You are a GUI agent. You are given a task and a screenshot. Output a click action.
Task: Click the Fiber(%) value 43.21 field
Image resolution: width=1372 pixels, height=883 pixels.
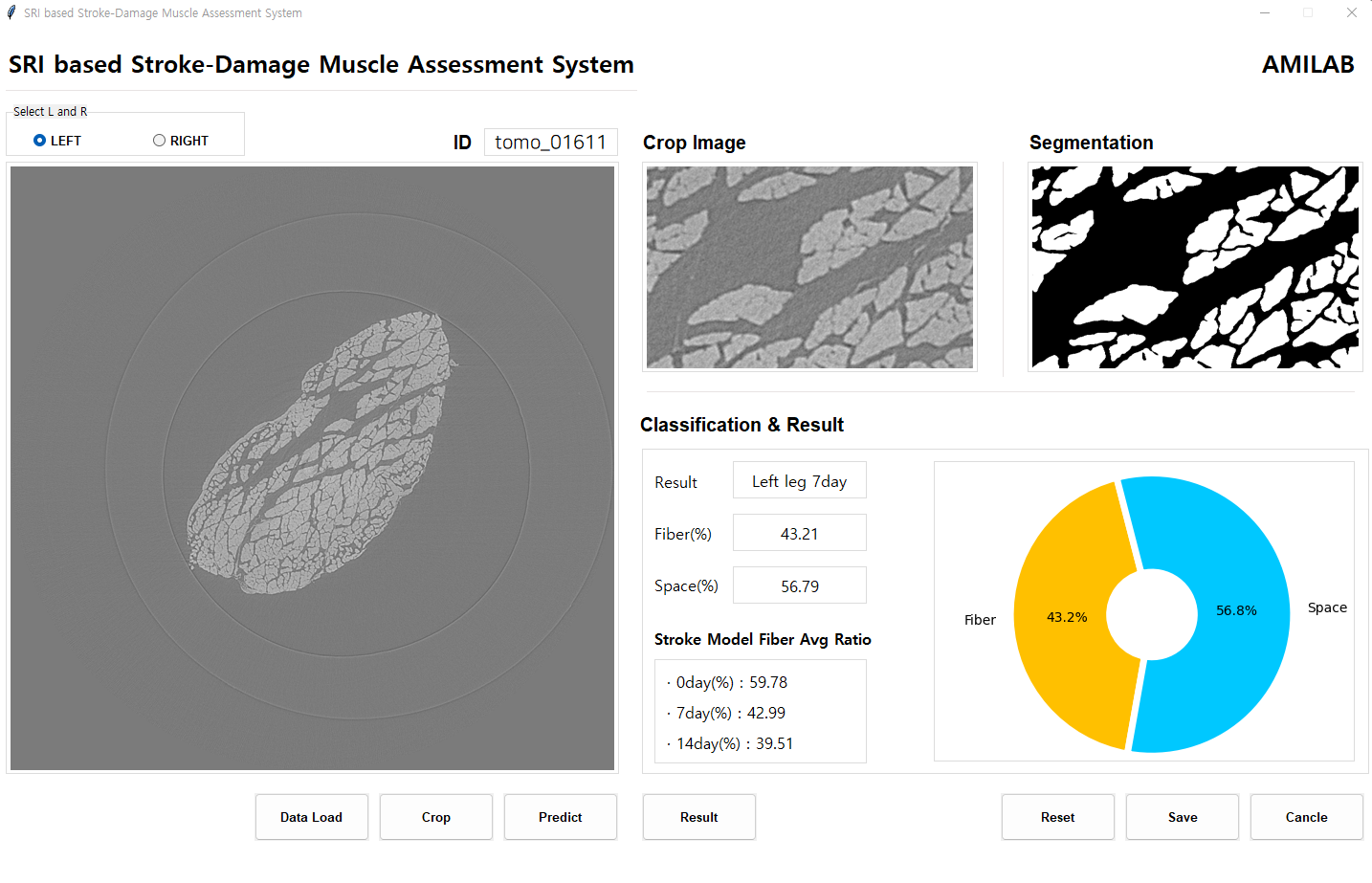(800, 533)
